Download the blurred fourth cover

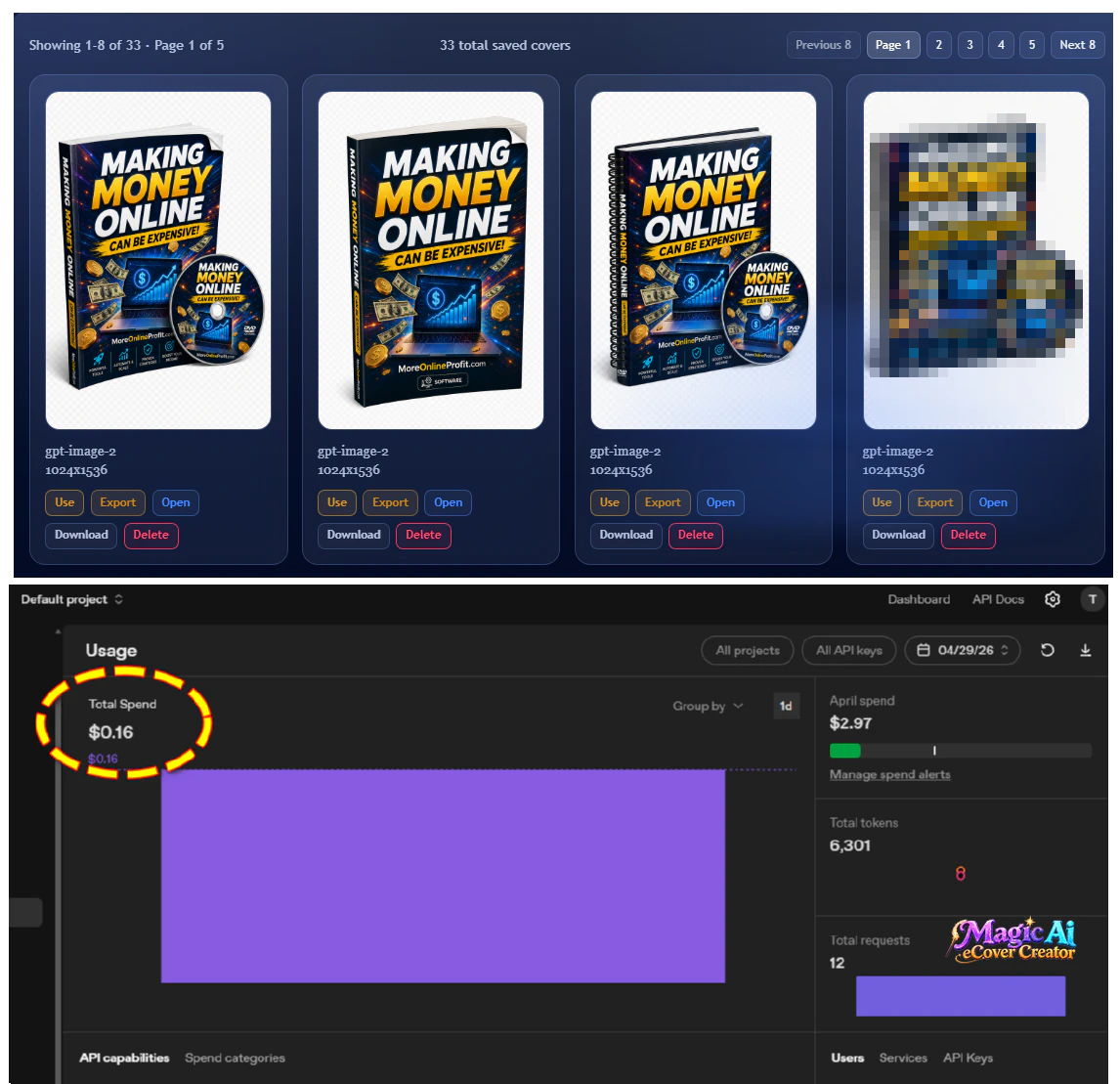898,536
